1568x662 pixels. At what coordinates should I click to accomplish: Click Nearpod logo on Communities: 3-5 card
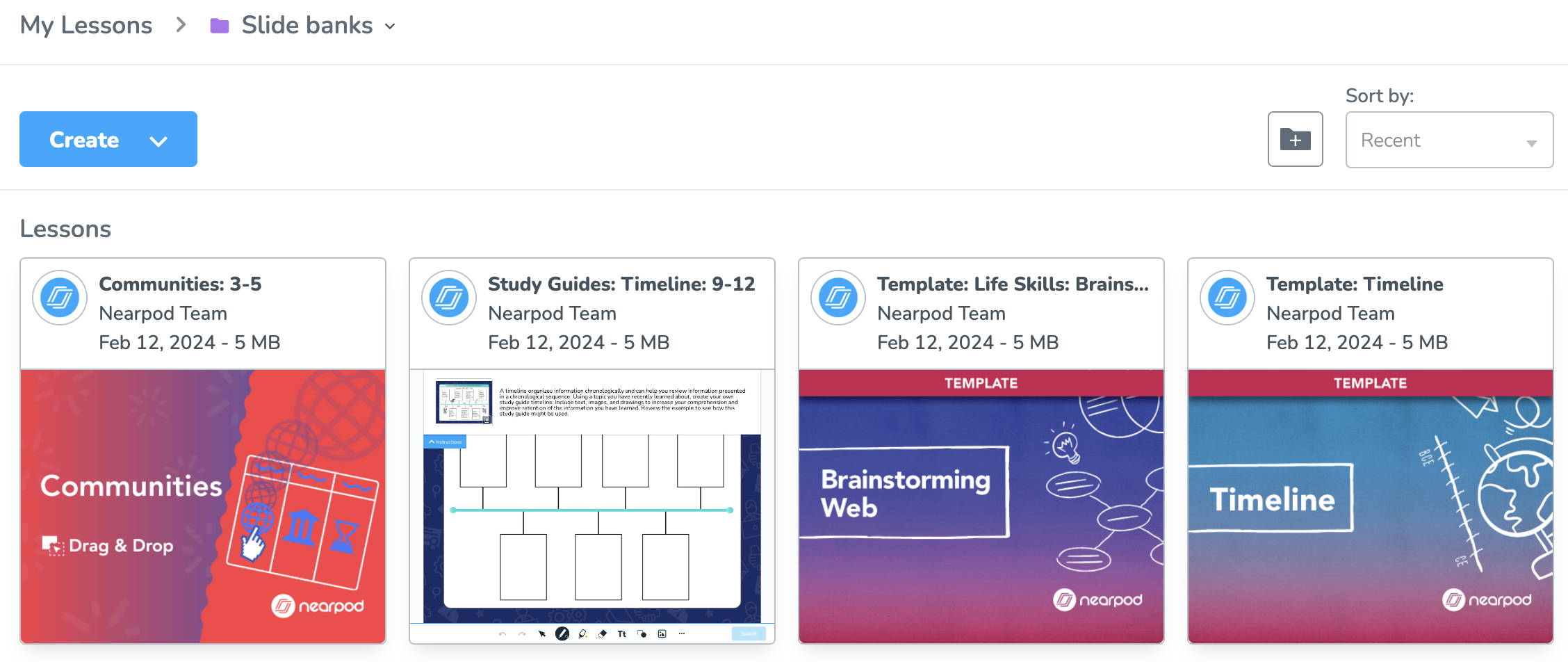[x=60, y=298]
